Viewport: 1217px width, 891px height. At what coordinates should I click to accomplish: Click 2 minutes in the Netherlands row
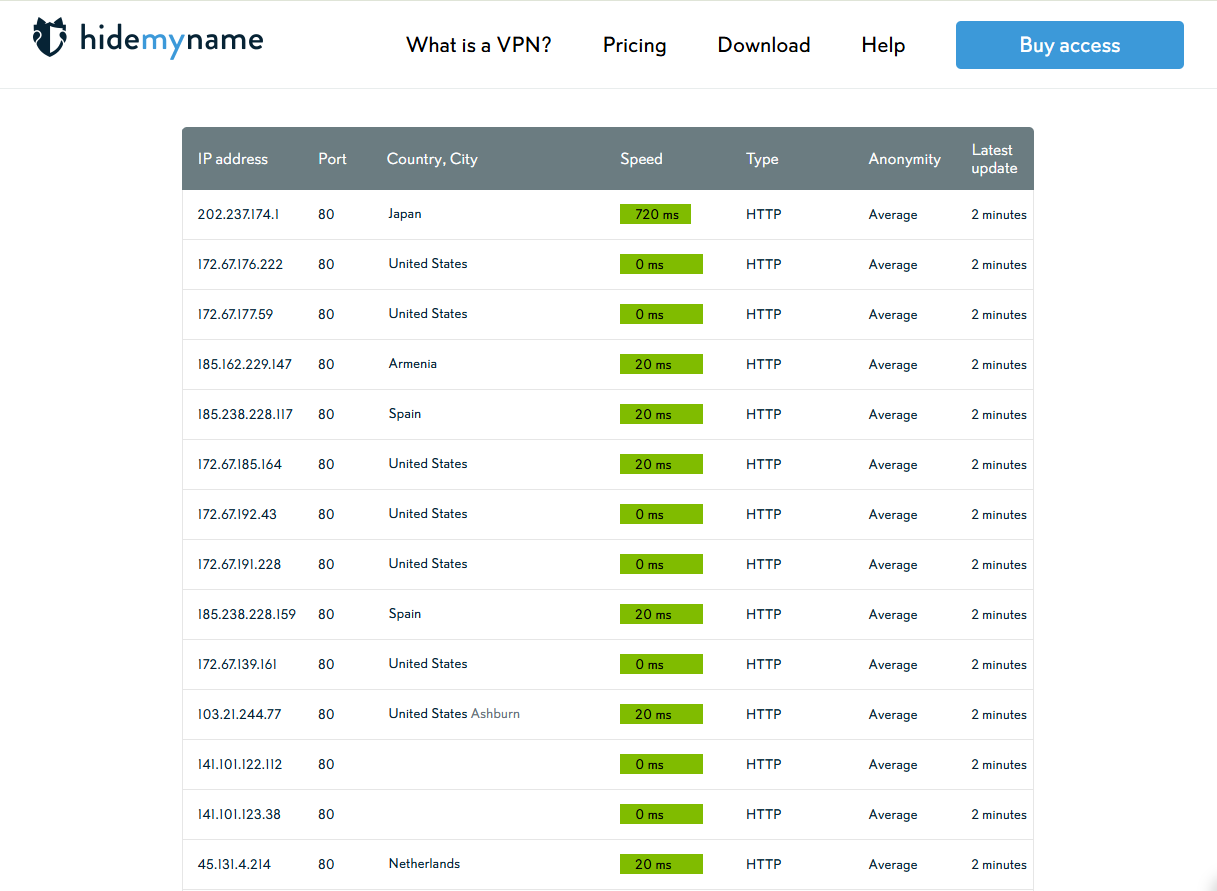999,864
